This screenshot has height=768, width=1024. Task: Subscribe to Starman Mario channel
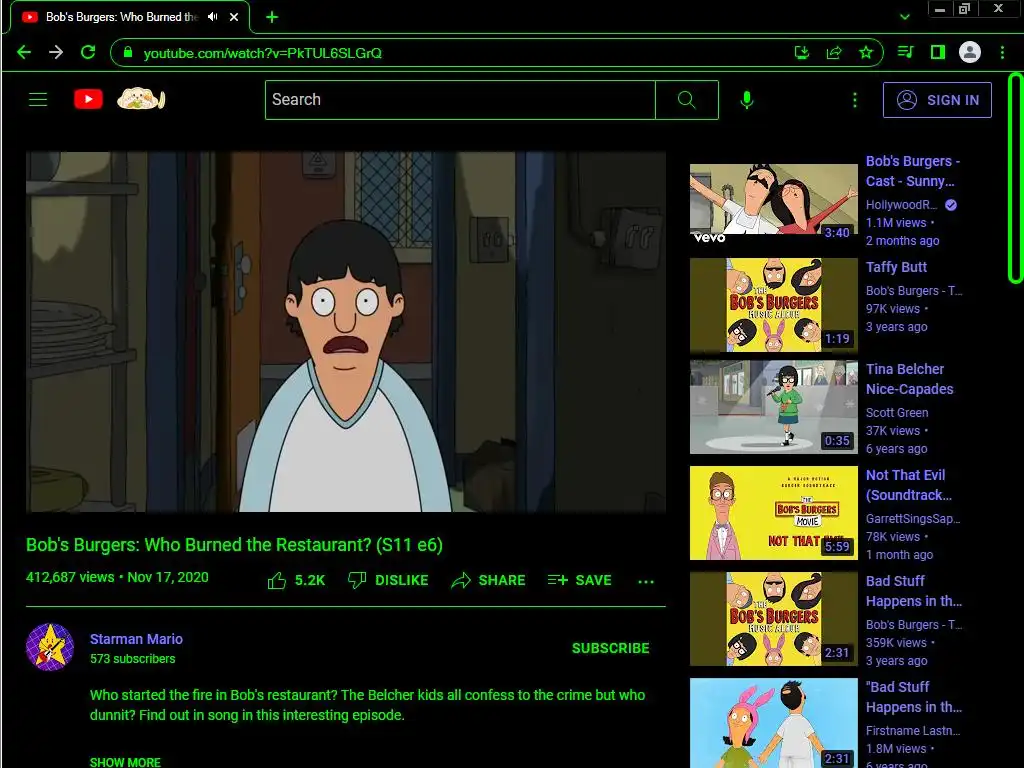click(611, 648)
